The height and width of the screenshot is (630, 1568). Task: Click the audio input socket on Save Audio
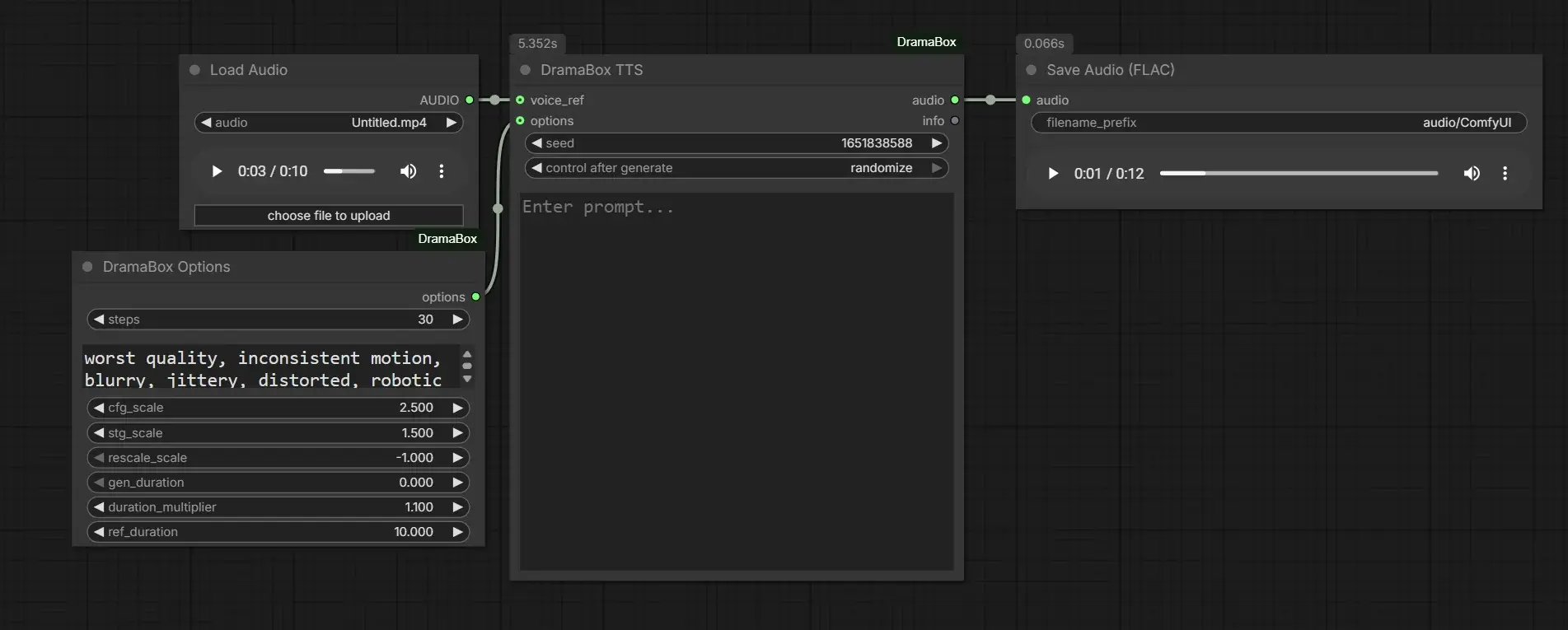[1026, 100]
